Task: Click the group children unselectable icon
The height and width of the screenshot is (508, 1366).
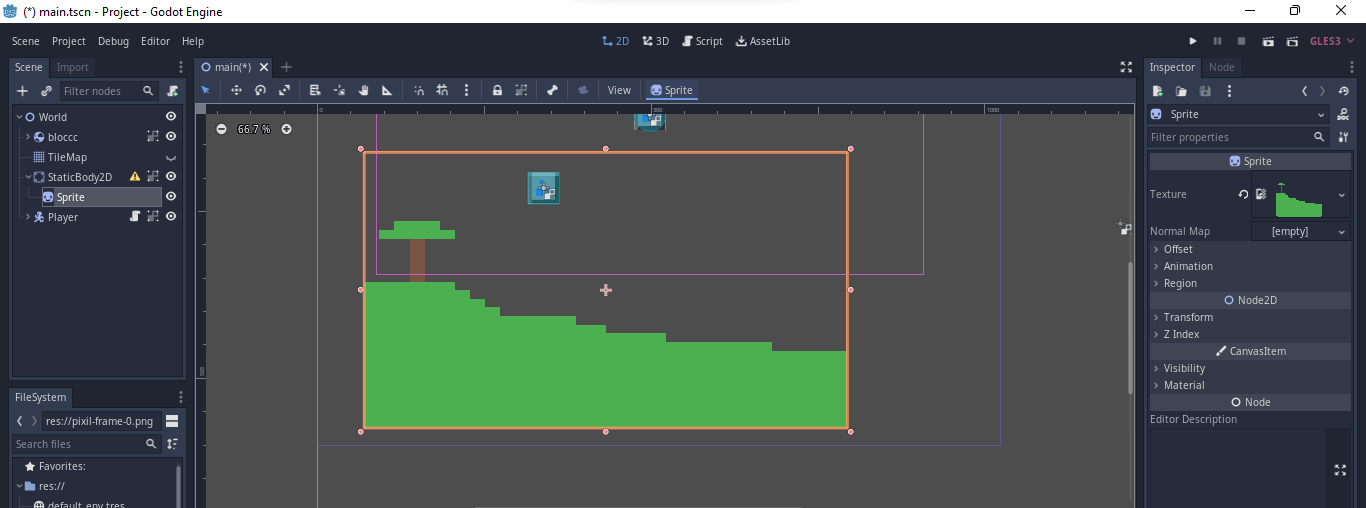Action: pos(521,90)
